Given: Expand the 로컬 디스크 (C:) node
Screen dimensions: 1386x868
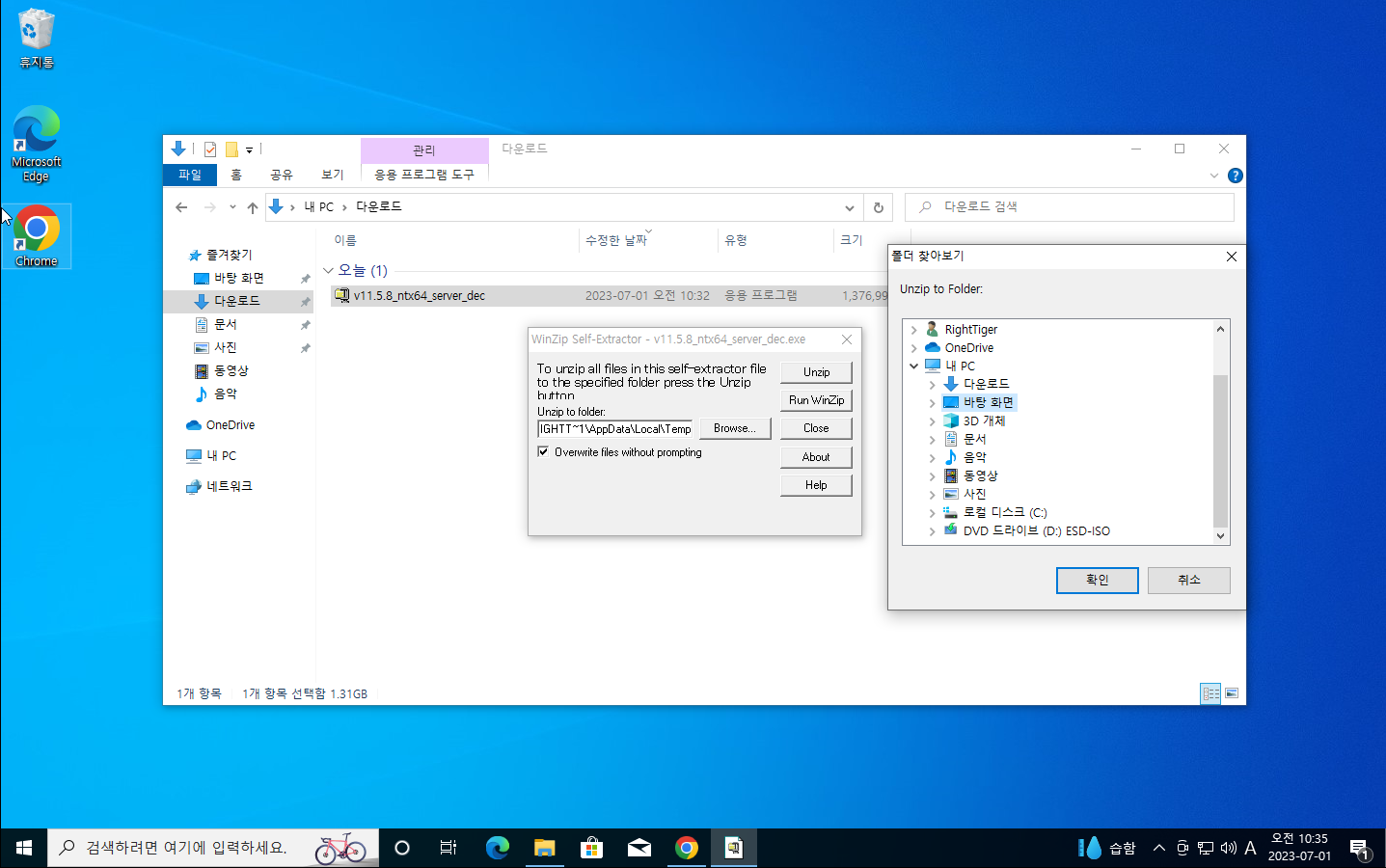Looking at the screenshot, I should [x=932, y=513].
